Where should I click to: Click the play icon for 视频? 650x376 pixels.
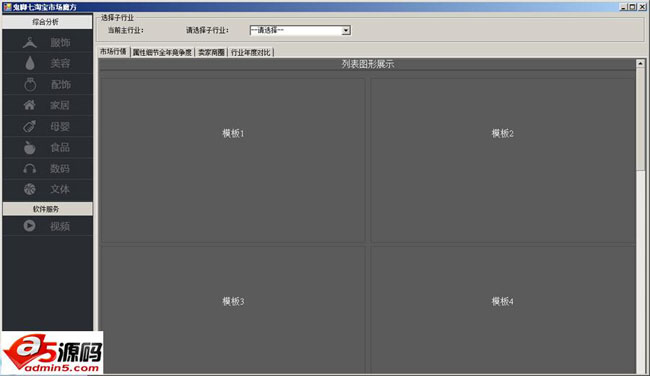pos(29,226)
